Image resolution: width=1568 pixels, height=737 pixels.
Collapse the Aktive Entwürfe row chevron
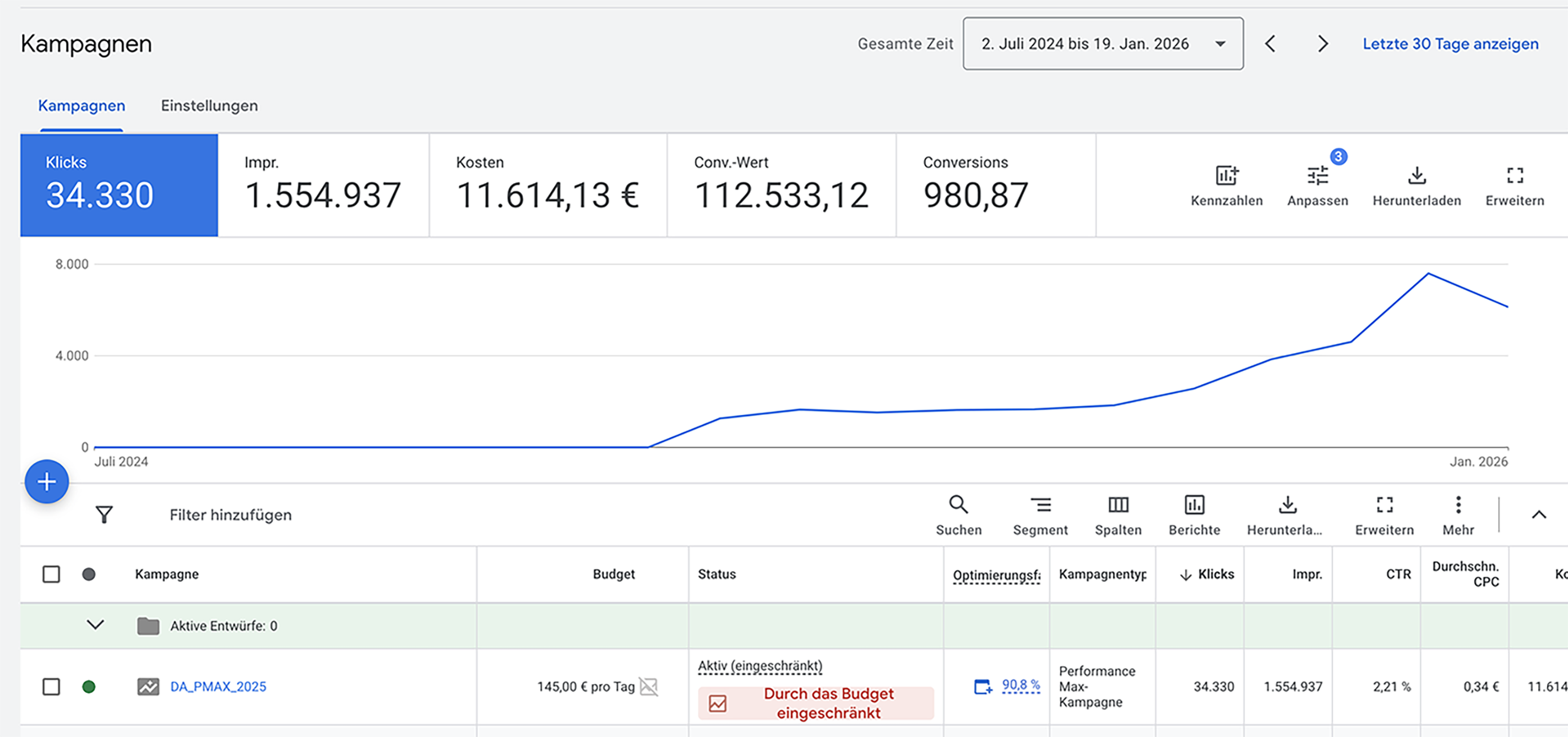(x=96, y=625)
